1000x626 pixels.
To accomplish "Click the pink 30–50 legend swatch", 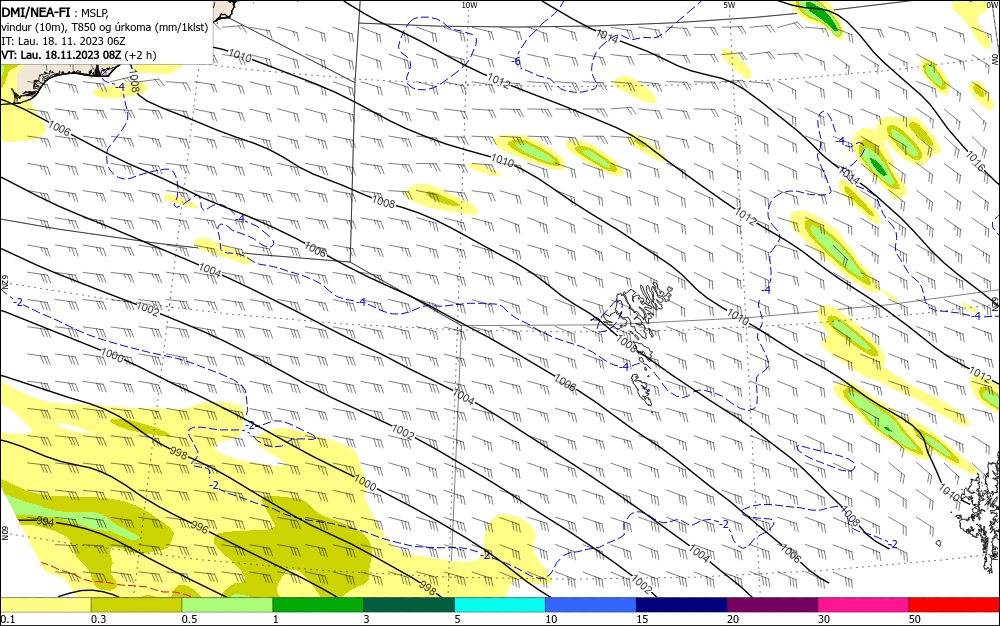I will click(x=863, y=605).
